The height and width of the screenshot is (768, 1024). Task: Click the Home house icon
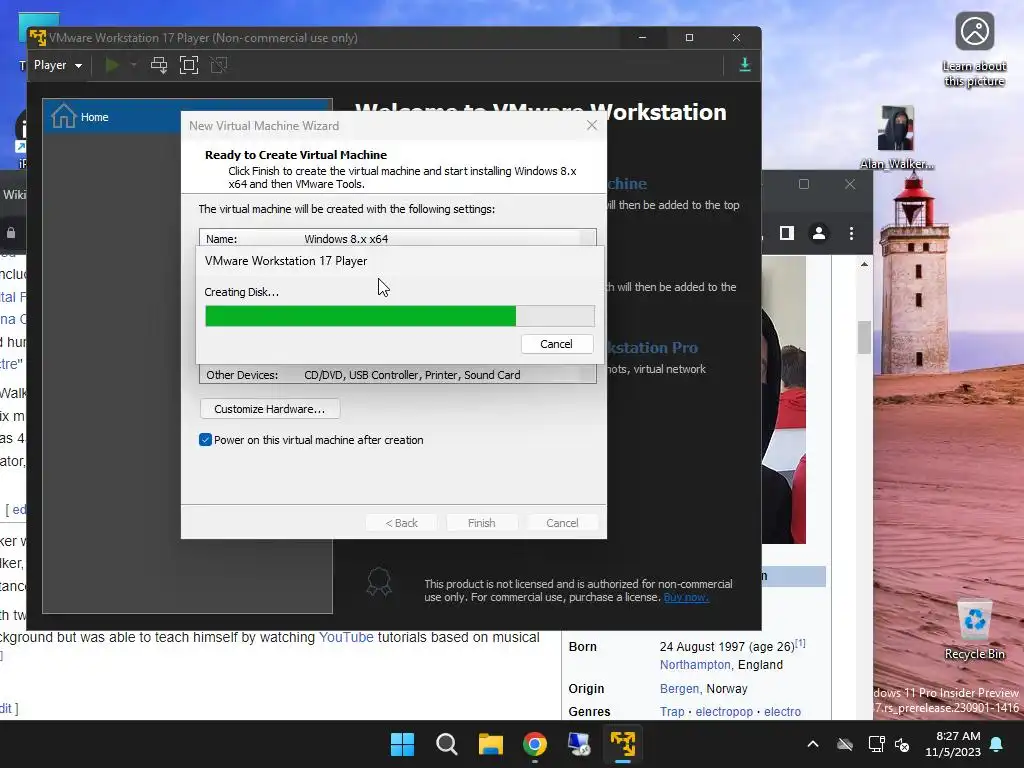pyautogui.click(x=63, y=116)
